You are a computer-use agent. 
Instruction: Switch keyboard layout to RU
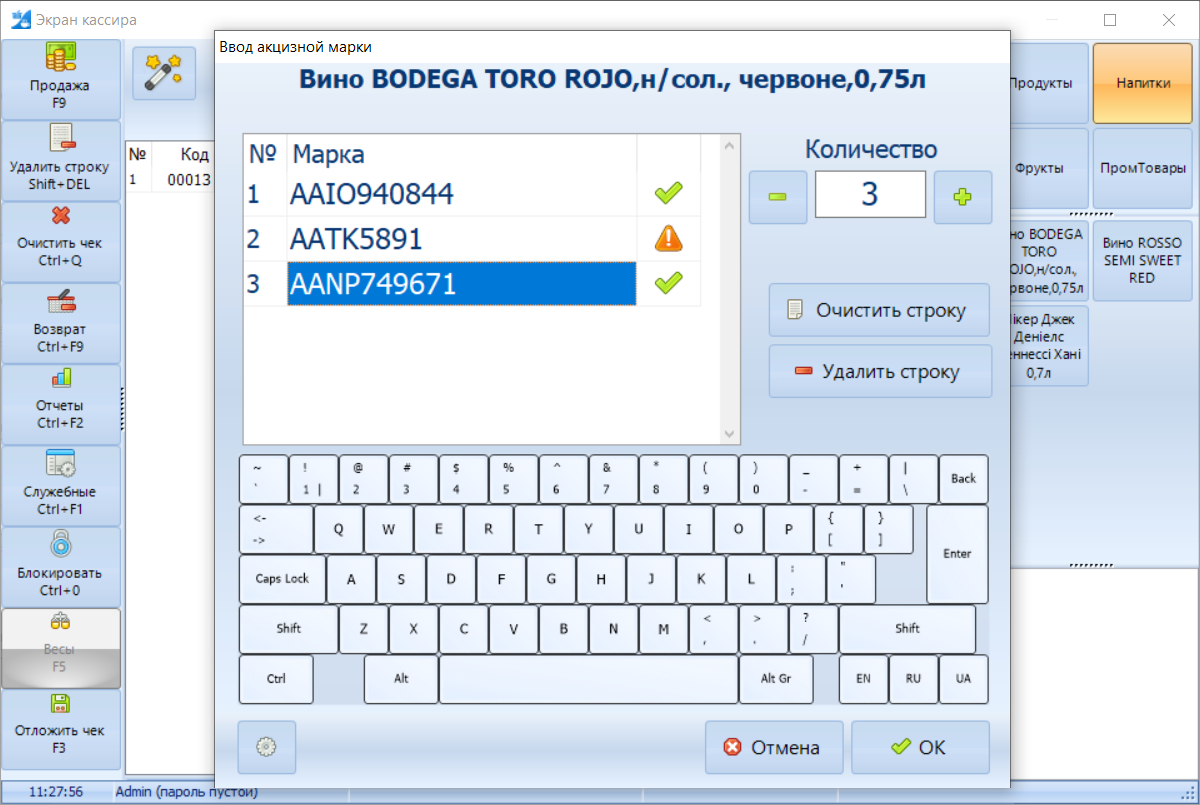pos(913,679)
